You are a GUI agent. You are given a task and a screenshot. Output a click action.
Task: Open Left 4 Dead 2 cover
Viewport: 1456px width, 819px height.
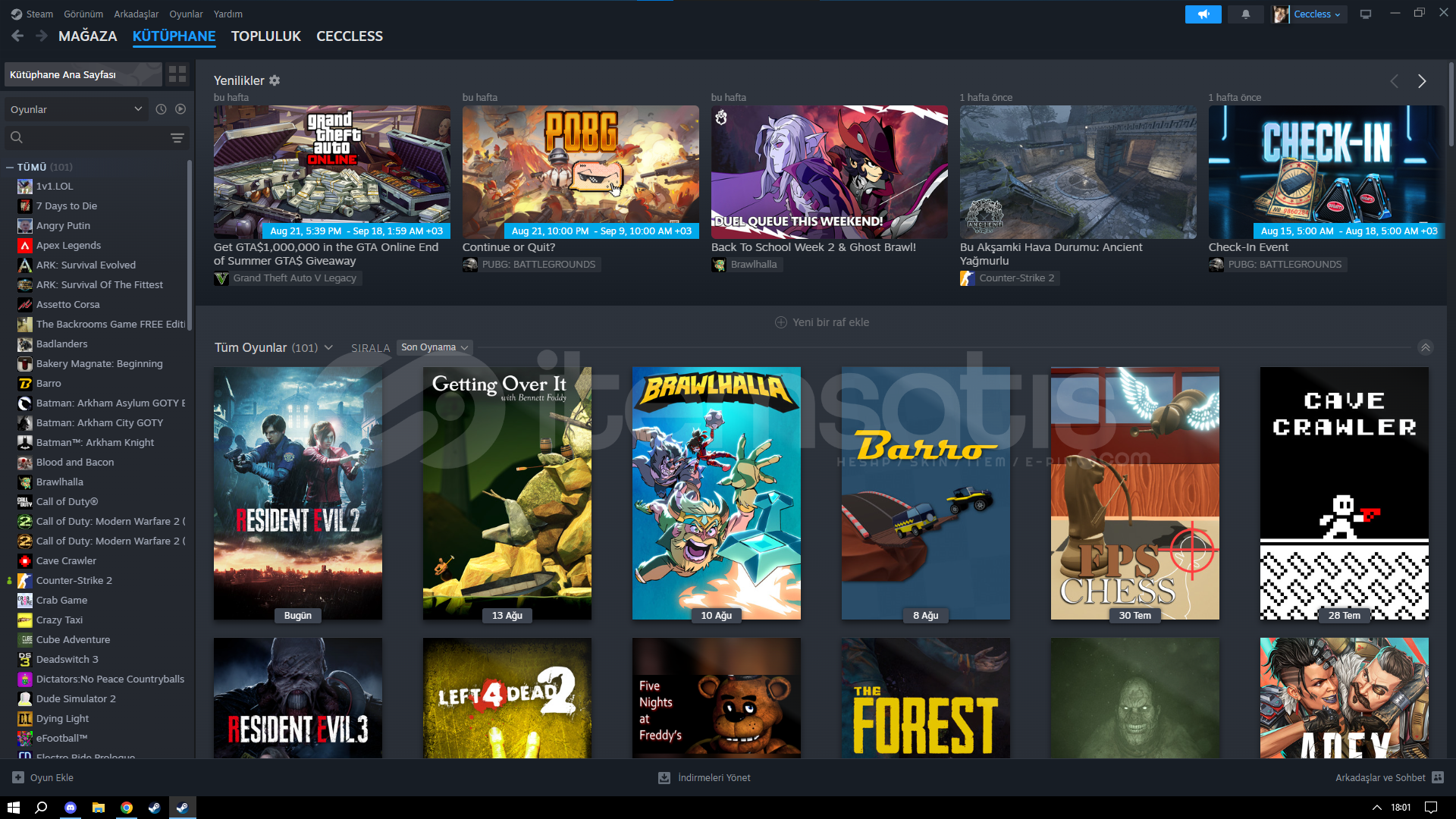tap(507, 698)
